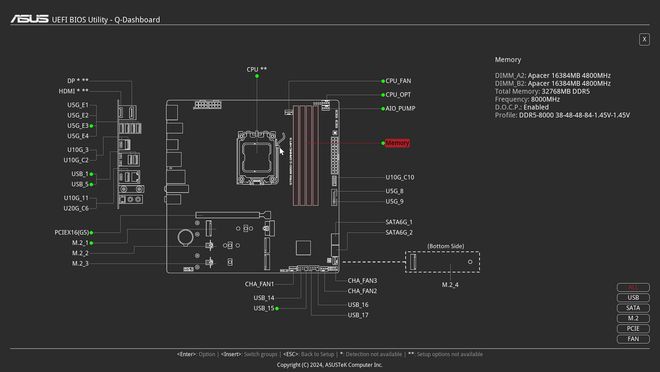Close Q-Dashboard with the X button
The image size is (660, 372).
point(644,39)
